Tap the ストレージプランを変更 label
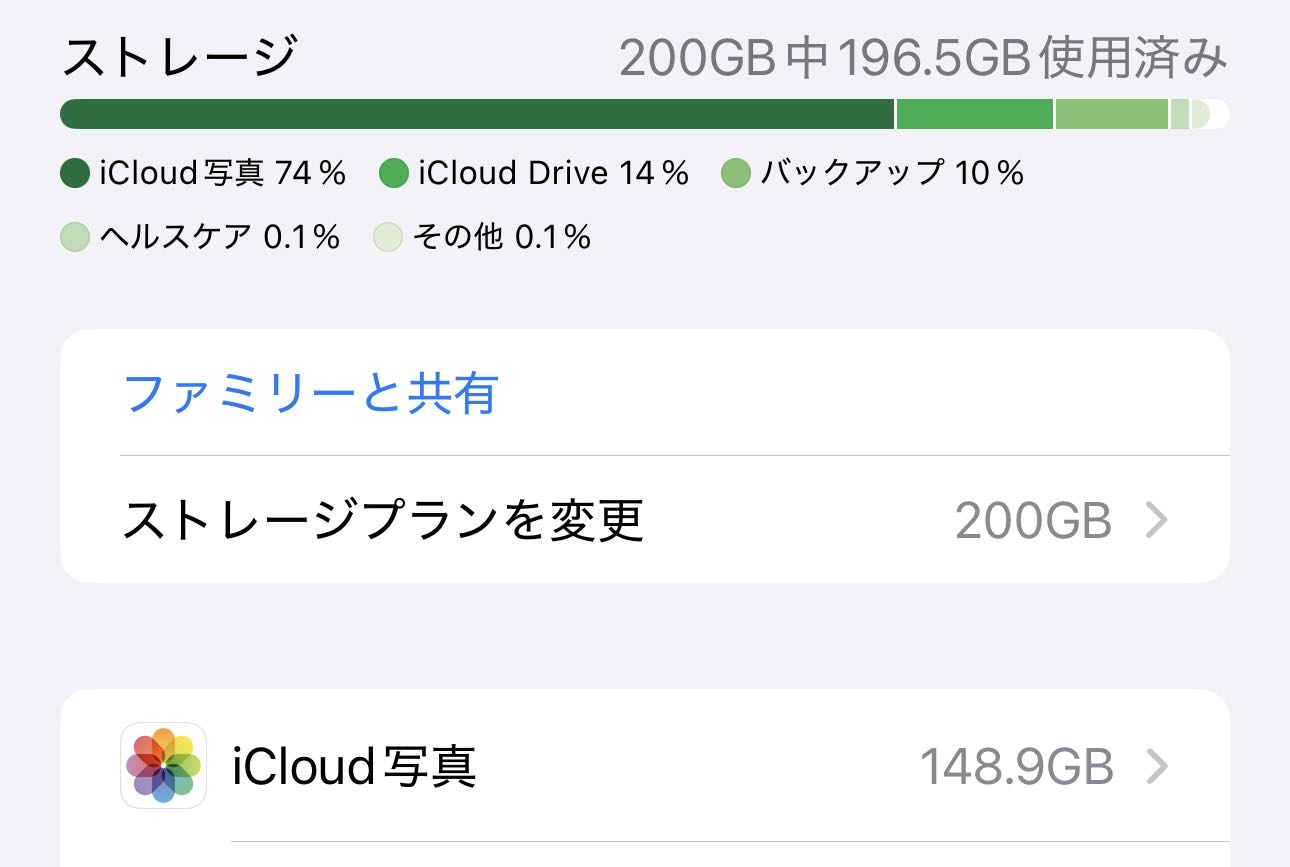1290x867 pixels. [x=382, y=520]
